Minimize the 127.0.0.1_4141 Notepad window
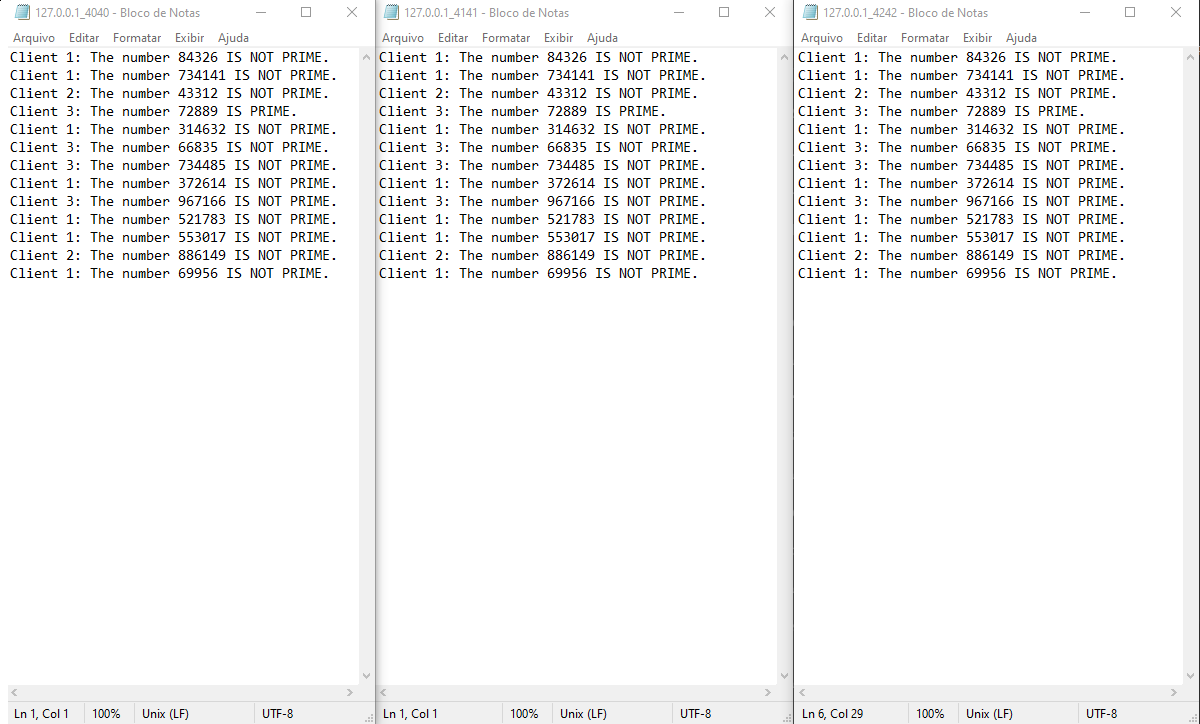The height and width of the screenshot is (724, 1200). tap(679, 13)
